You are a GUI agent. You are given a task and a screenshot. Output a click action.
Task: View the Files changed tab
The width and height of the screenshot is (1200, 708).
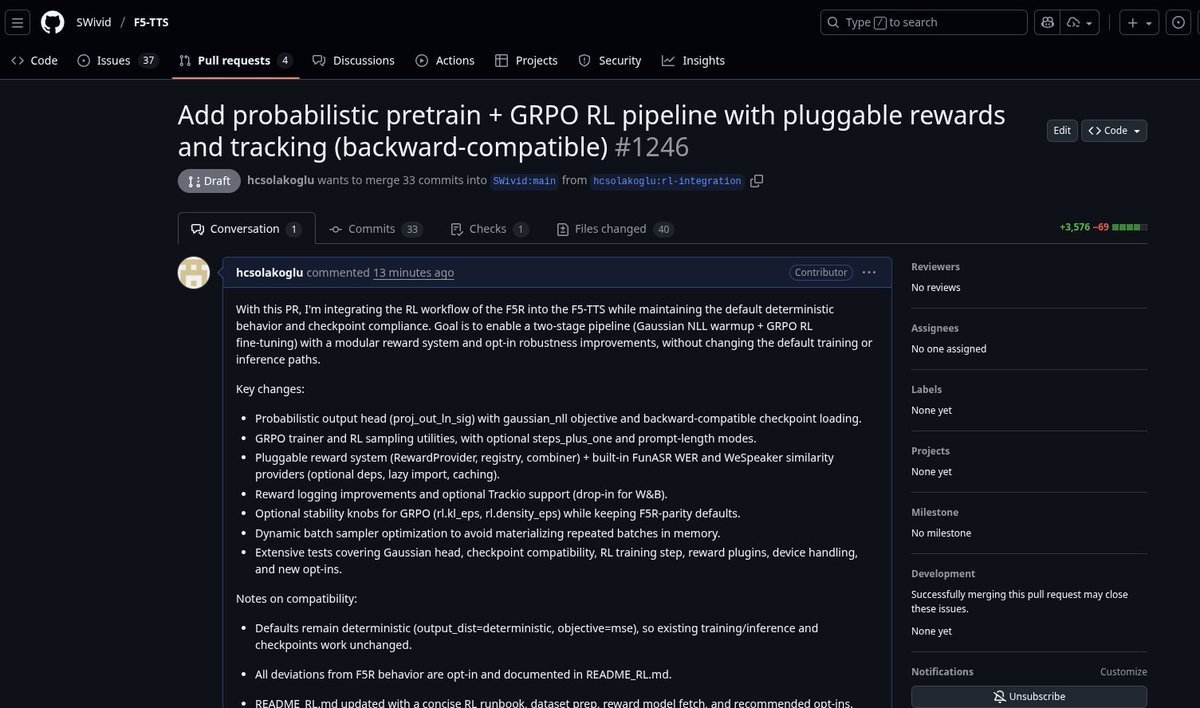(x=614, y=229)
